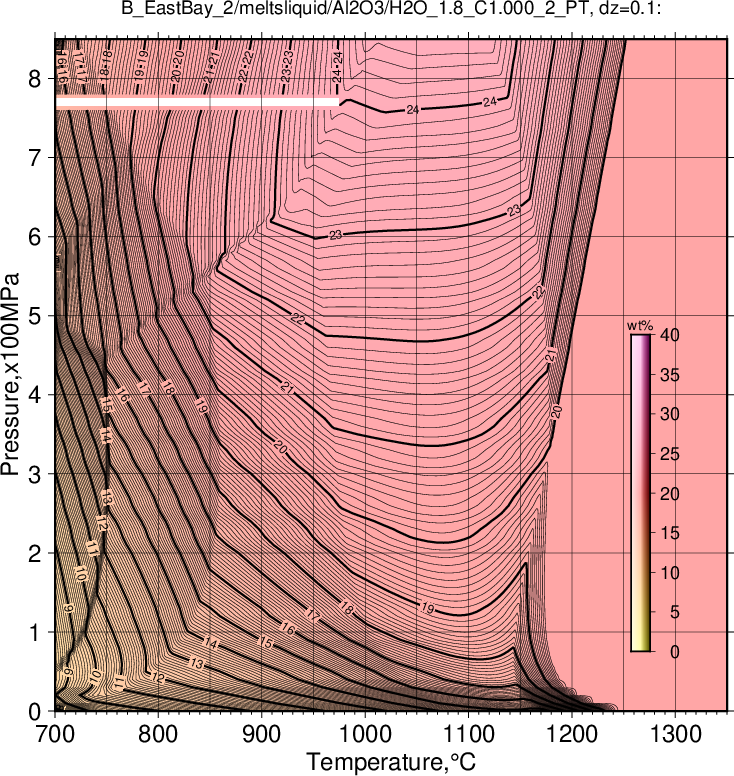Click the plot title B_EastBay_2/meltsliquid/Al2O3 text
This screenshot has height=776, width=734.
[391, 9]
